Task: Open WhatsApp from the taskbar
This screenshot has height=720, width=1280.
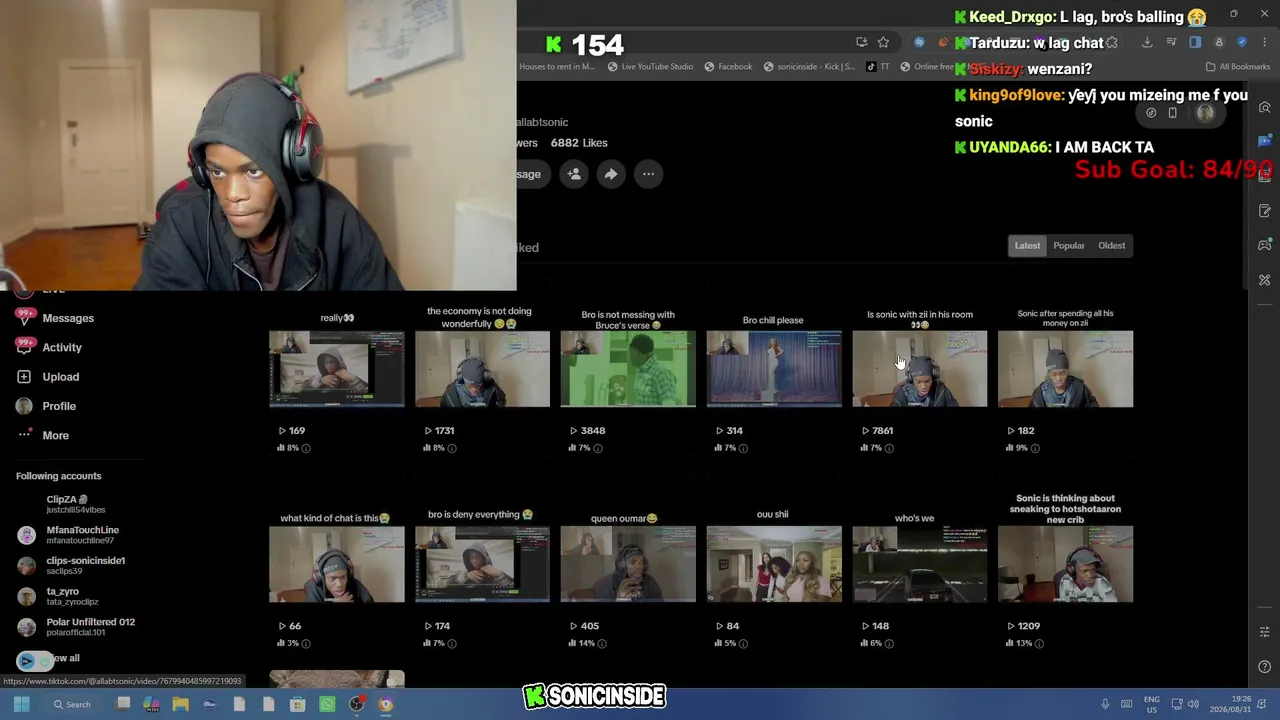Action: click(x=327, y=704)
